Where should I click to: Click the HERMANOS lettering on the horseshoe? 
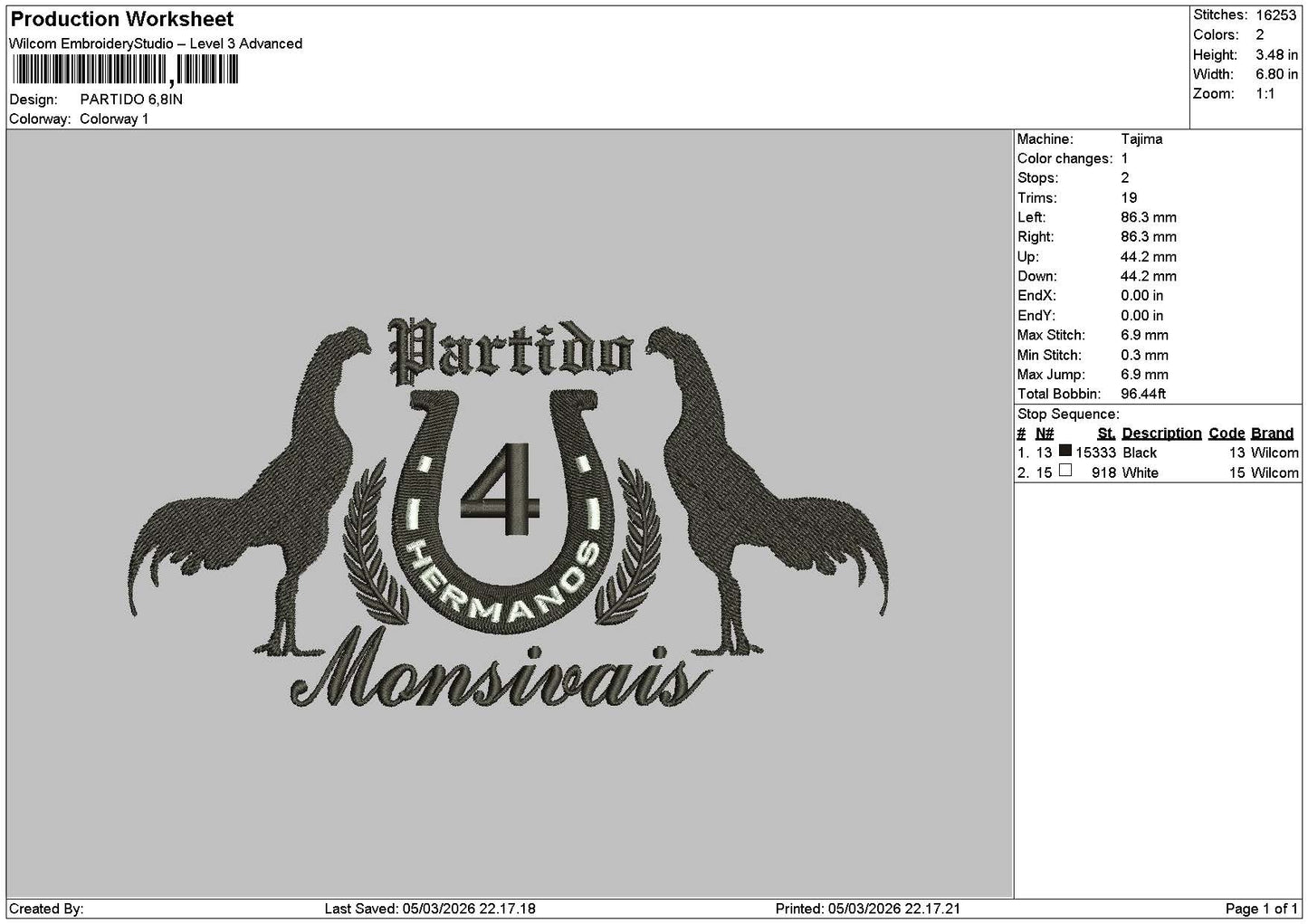[501, 584]
